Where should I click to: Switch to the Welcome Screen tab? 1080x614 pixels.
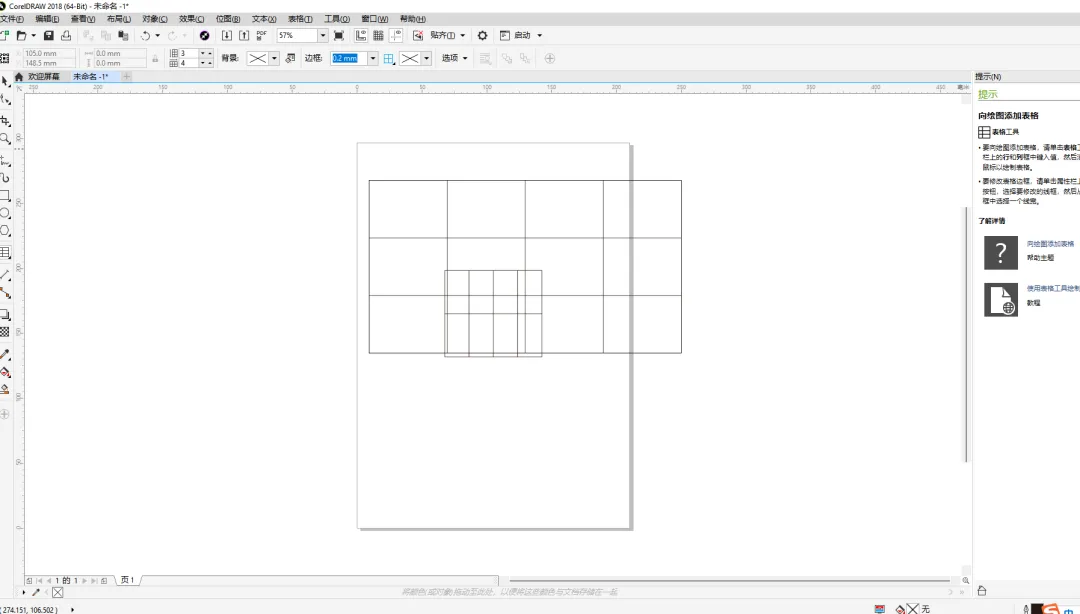(x=43, y=76)
